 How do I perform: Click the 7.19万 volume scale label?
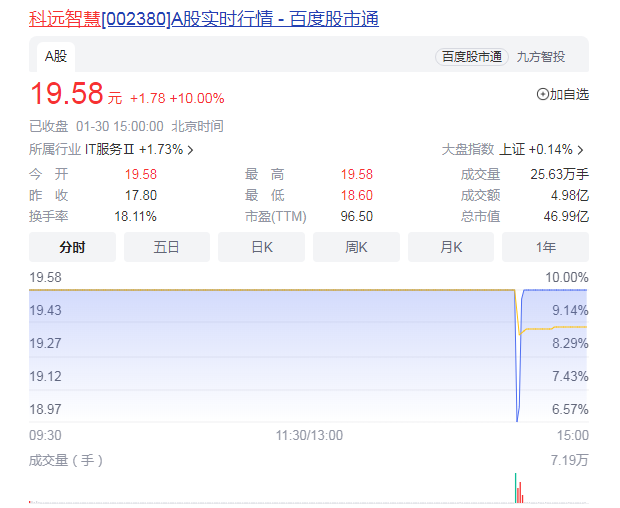(x=569, y=461)
